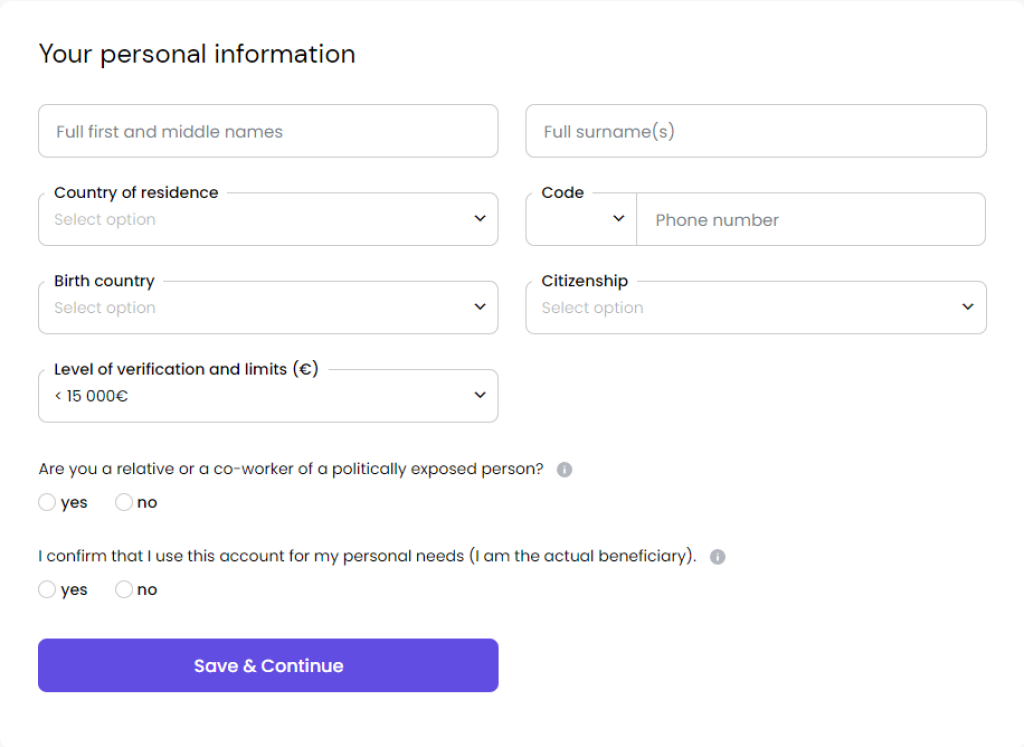Open the Citizenship dropdown
Image resolution: width=1024 pixels, height=747 pixels.
point(756,307)
